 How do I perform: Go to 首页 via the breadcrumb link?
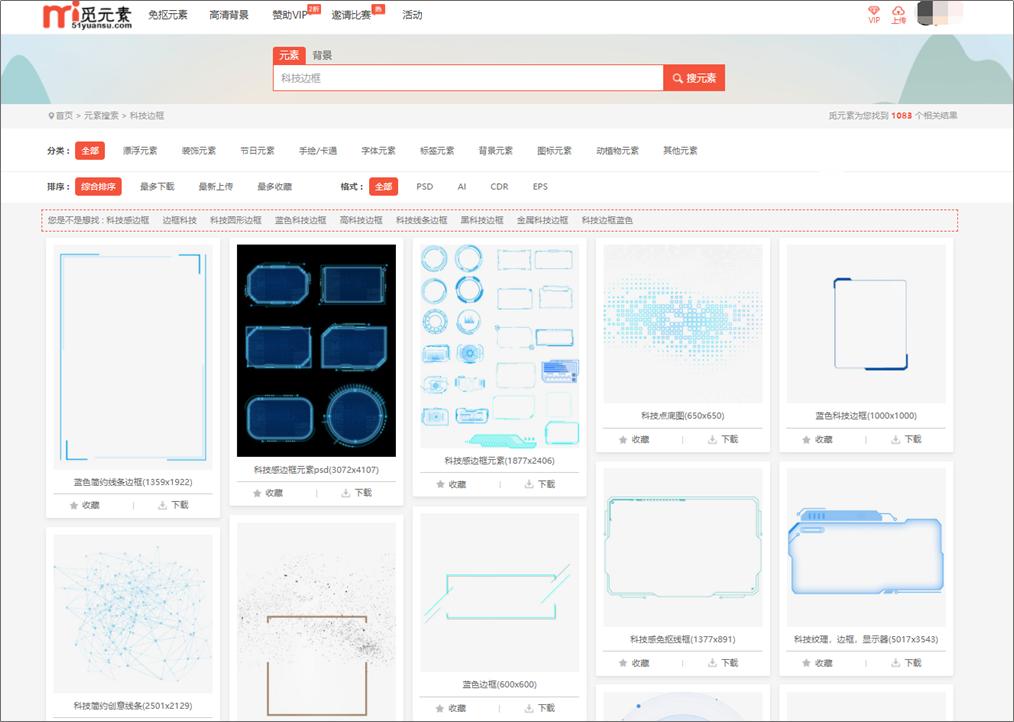pos(60,115)
